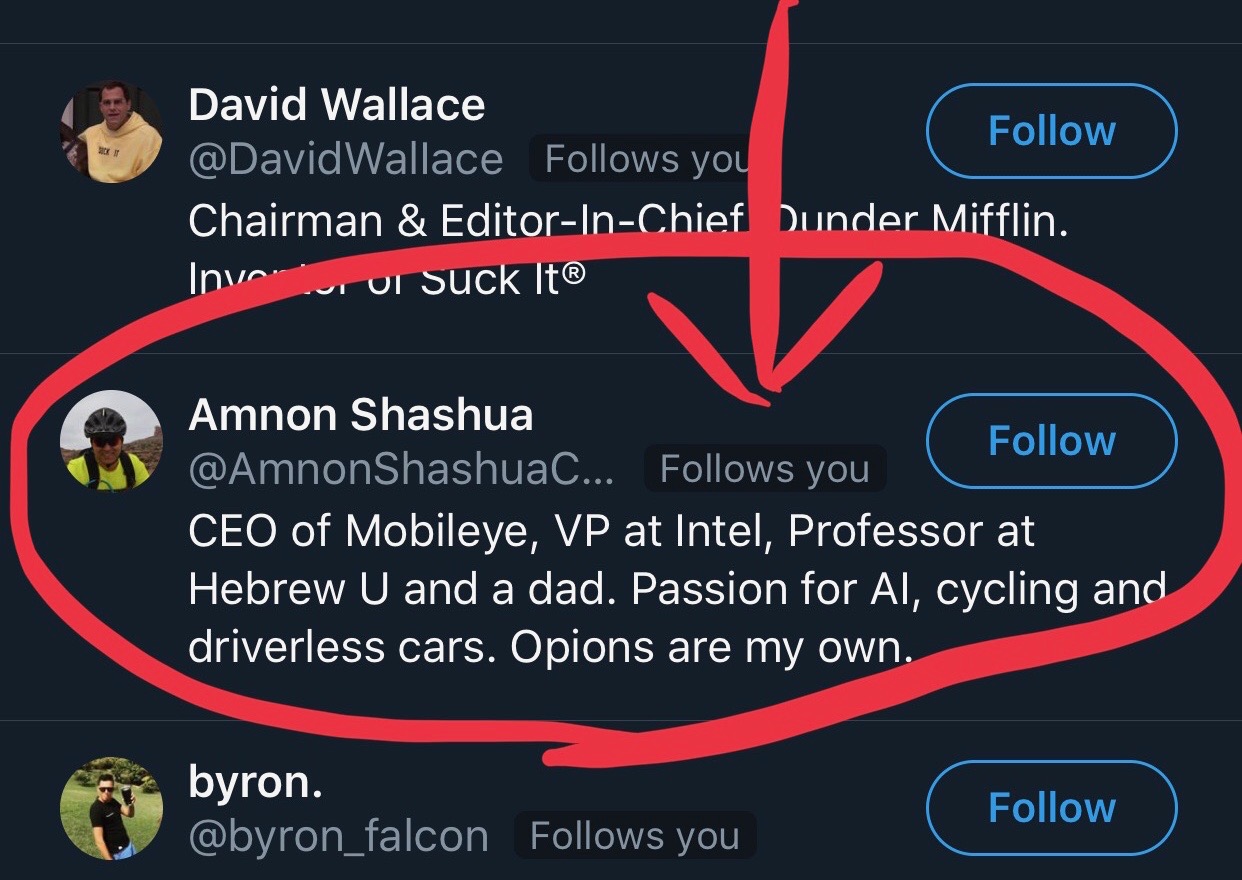The image size is (1242, 880).
Task: Tap Follows you badge beside @AmnonShashuaC...
Action: click(x=765, y=470)
